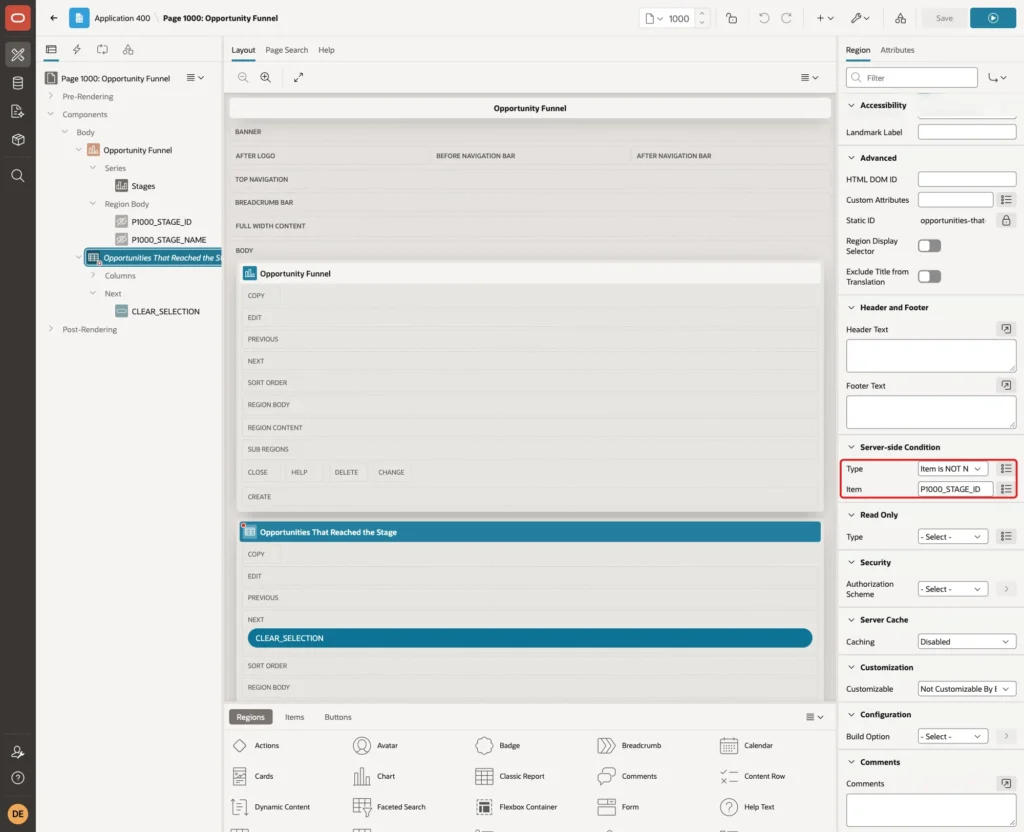
Task: Click the Landmark Label field
Action: (x=967, y=132)
